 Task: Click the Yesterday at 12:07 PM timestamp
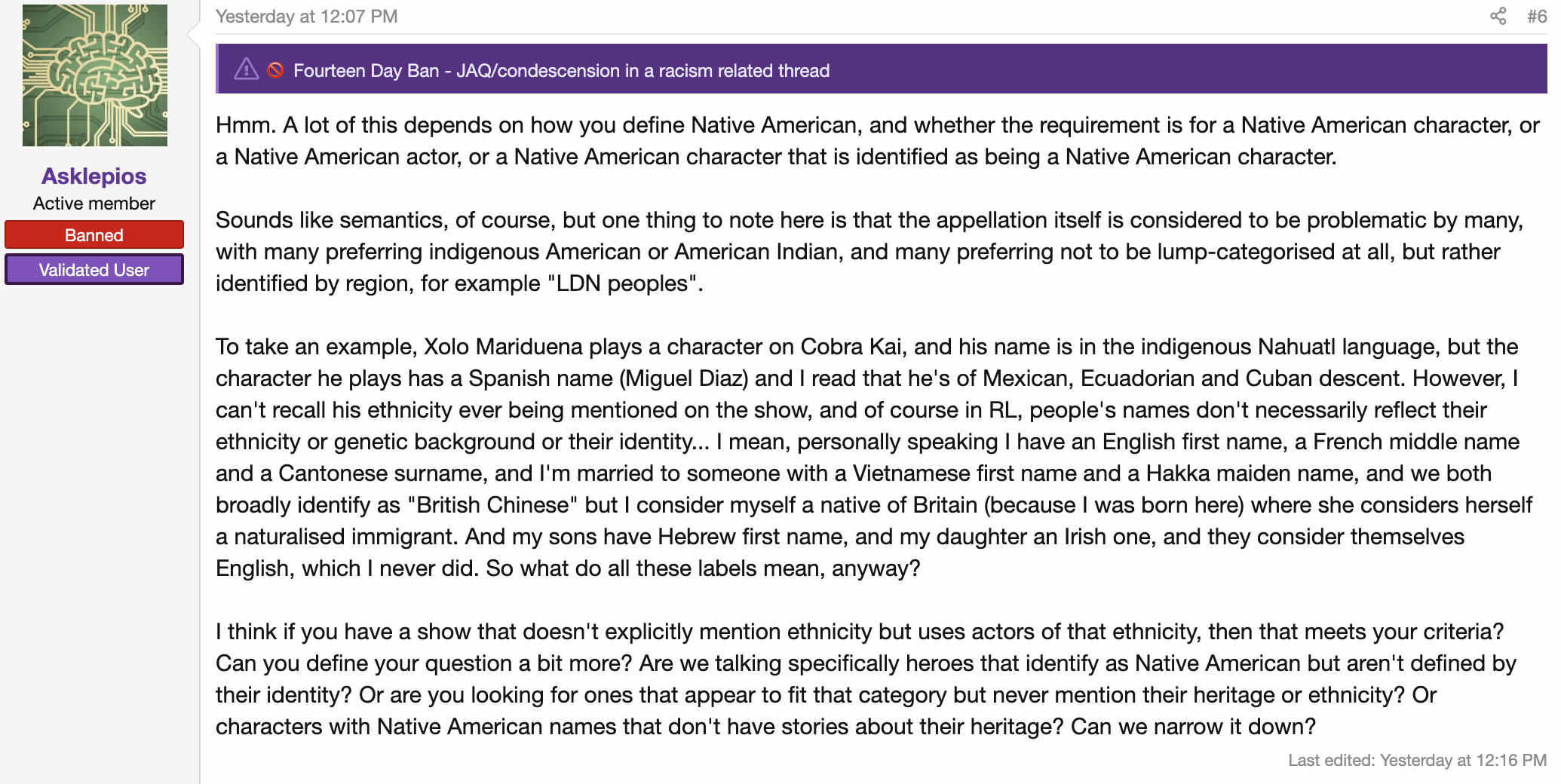(306, 17)
